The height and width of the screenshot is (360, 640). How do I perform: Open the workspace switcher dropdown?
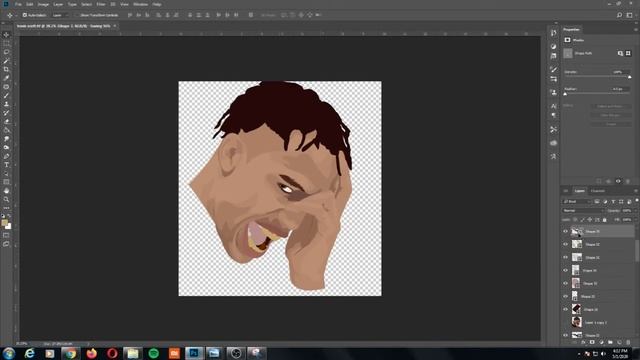coord(629,15)
